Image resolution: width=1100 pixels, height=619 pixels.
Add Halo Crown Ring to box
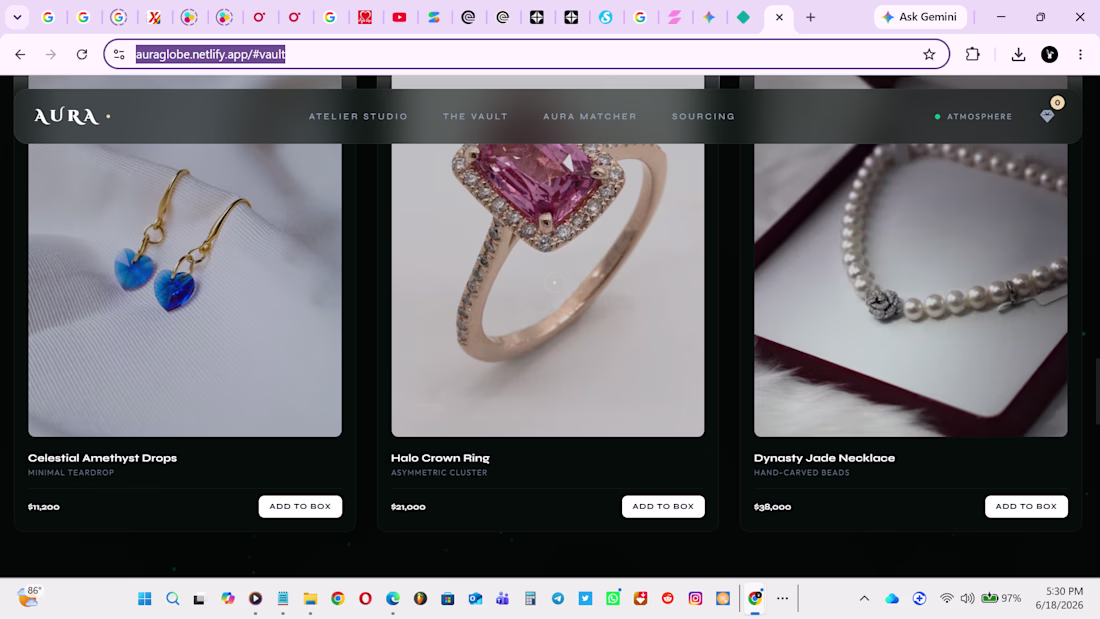663,506
